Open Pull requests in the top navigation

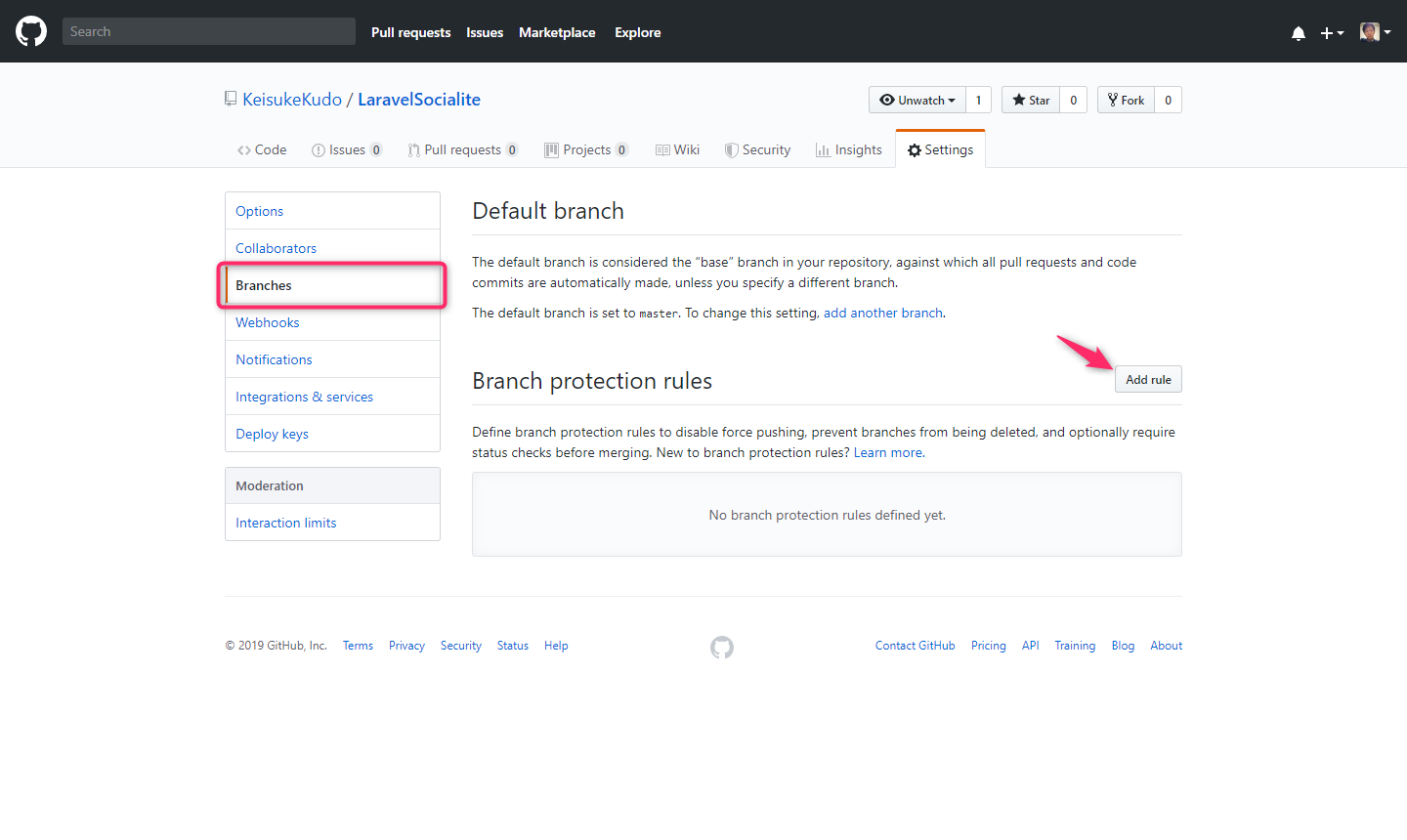pyautogui.click(x=410, y=32)
